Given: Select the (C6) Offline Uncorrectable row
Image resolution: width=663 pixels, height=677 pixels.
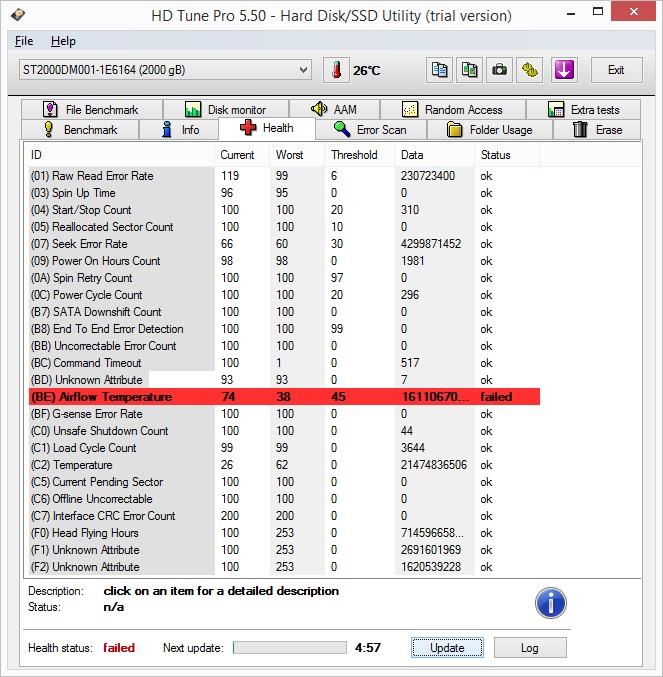Looking at the screenshot, I should [284, 499].
